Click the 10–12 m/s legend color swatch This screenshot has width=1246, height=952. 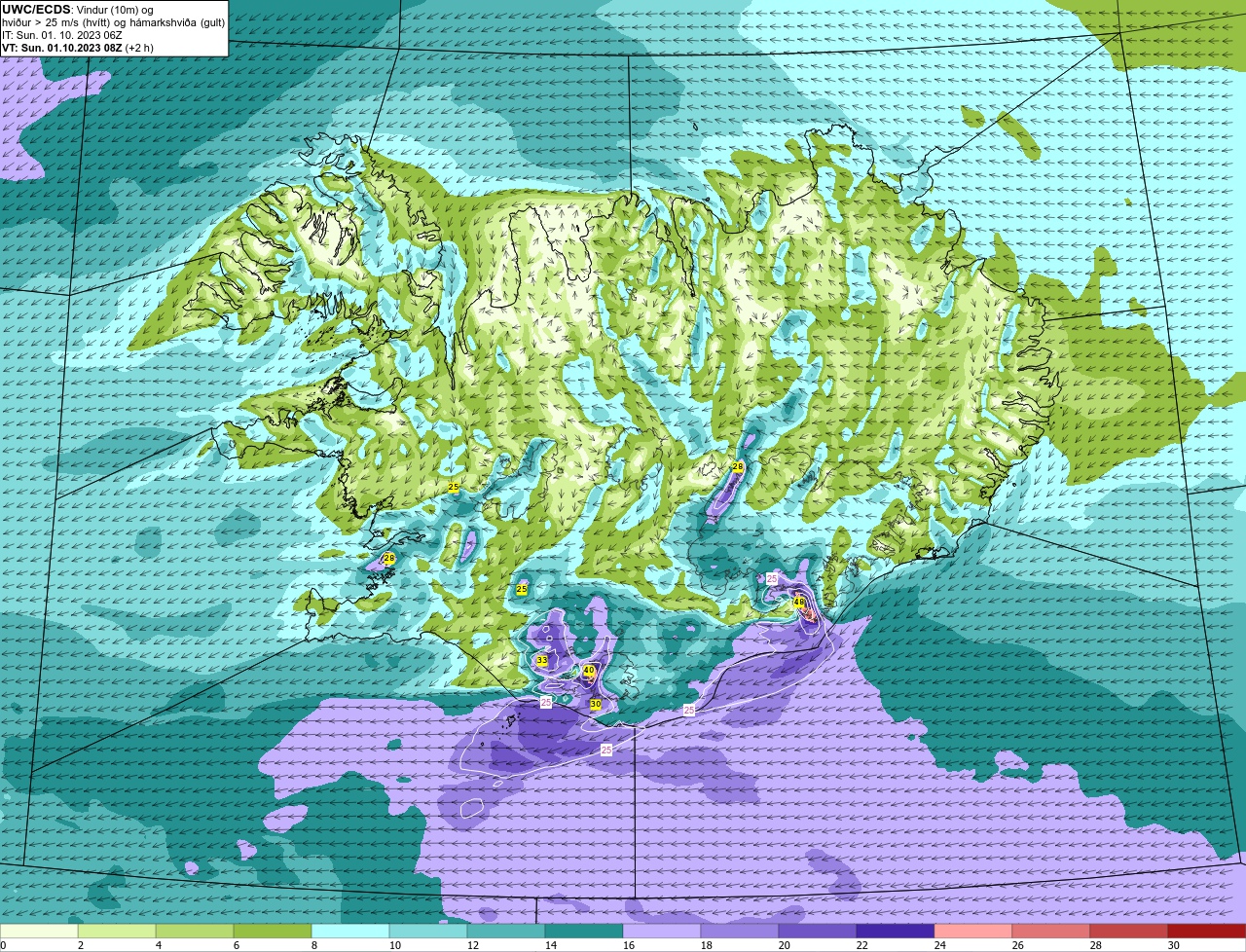(428, 932)
